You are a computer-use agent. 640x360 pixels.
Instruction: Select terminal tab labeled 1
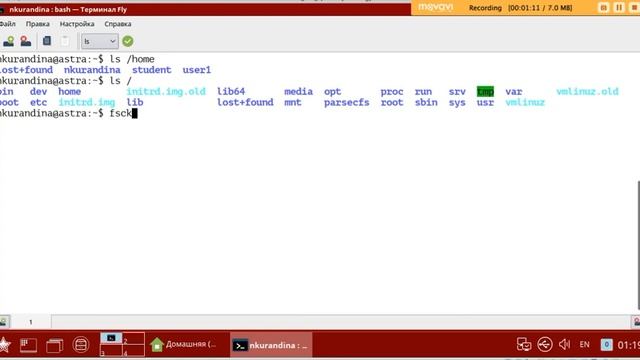[31, 322]
